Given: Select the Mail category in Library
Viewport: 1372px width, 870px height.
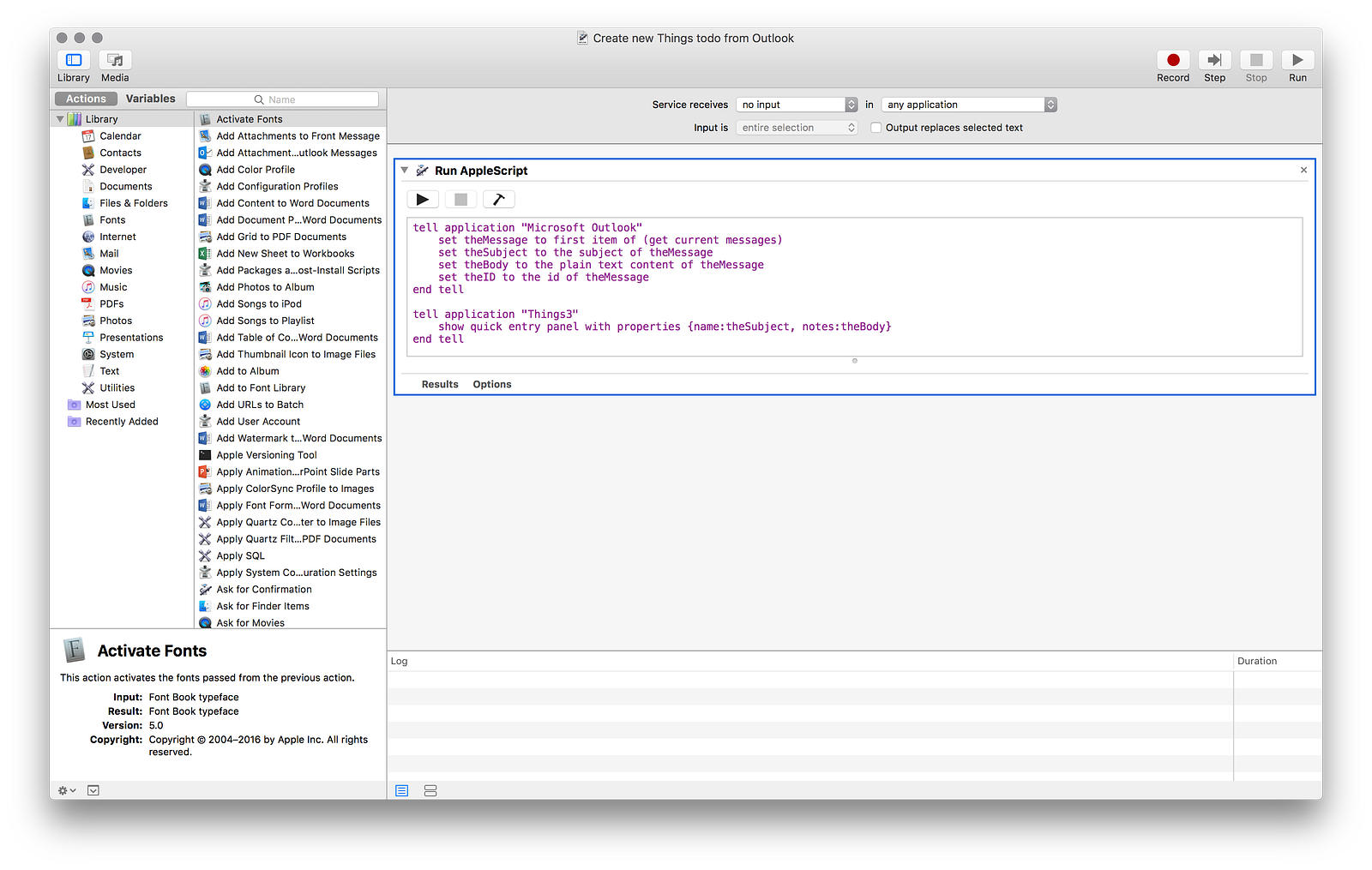Looking at the screenshot, I should [109, 254].
